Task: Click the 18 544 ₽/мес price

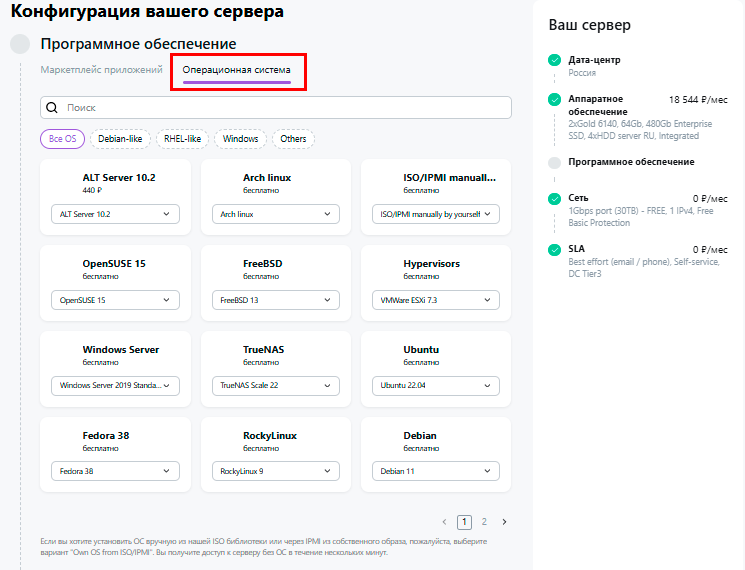Action: [698, 100]
